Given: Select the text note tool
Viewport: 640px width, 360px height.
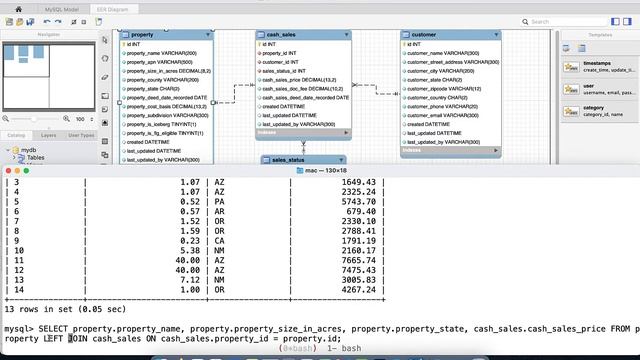Looking at the screenshot, I should (x=105, y=109).
